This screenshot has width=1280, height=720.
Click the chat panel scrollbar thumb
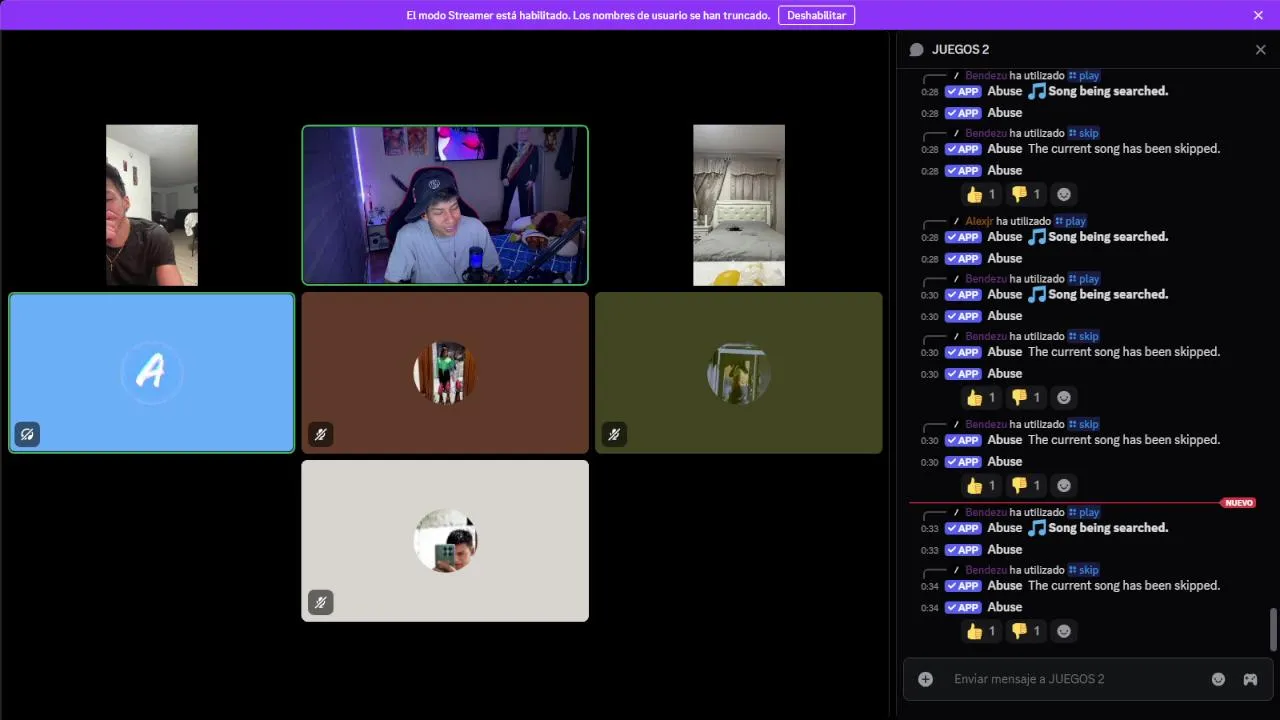[1273, 628]
